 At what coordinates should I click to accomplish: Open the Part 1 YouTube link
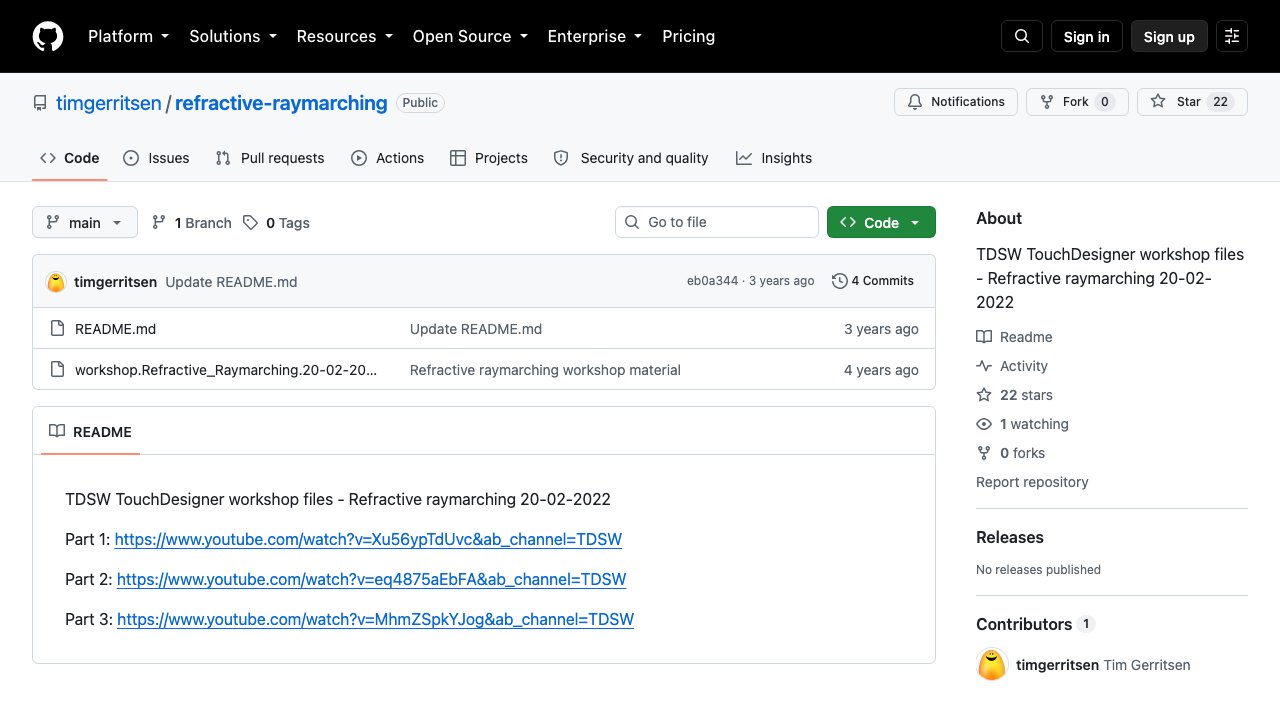pyautogui.click(x=368, y=540)
